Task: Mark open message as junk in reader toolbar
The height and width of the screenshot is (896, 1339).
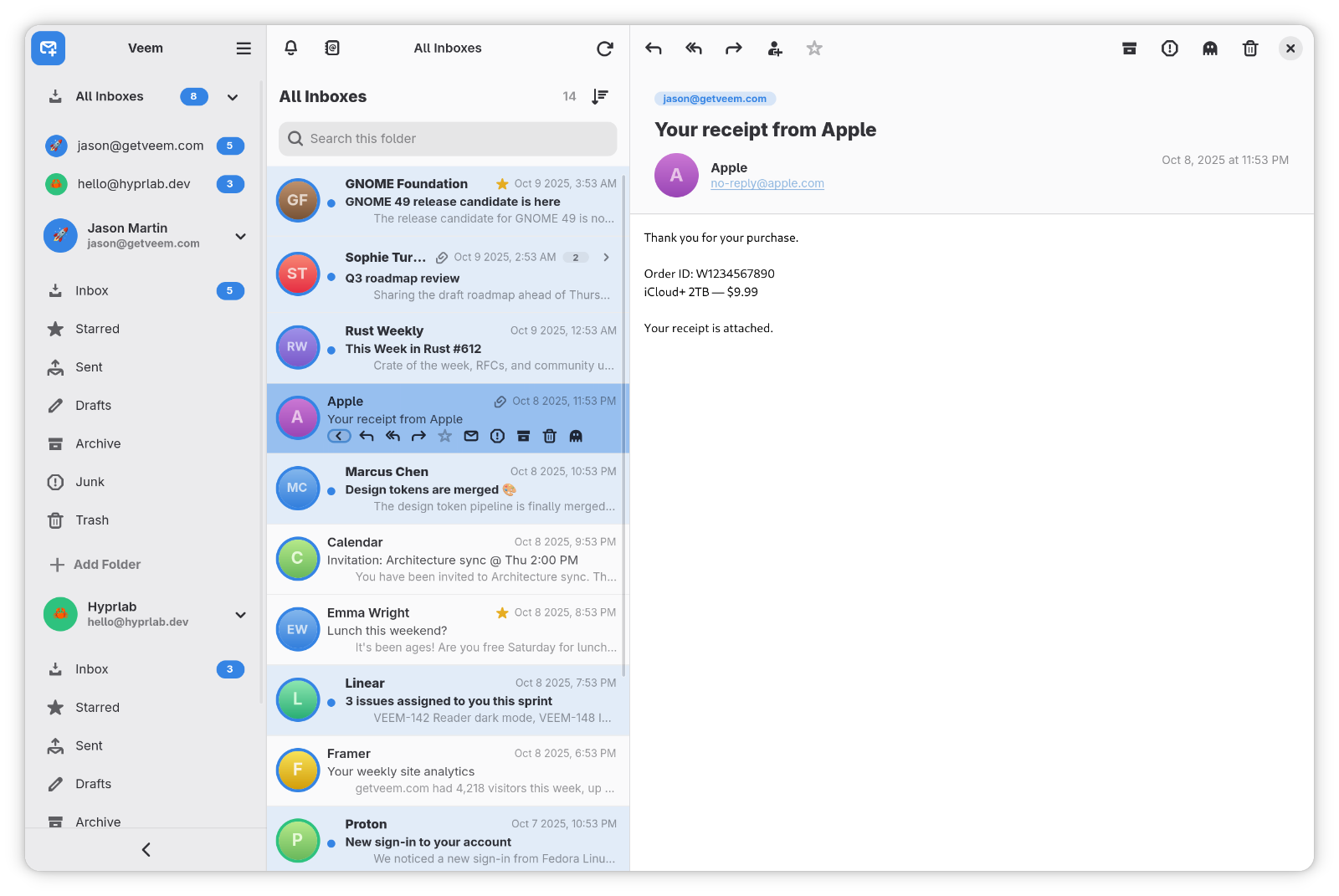Action: click(x=1170, y=49)
